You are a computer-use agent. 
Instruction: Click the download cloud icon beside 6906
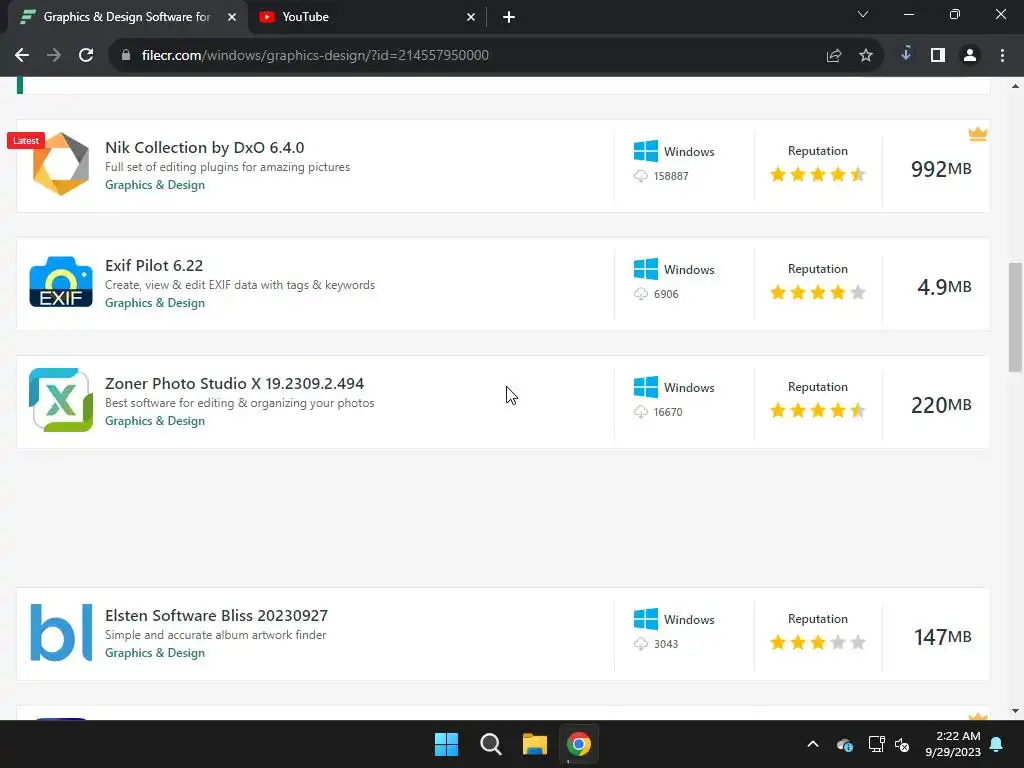tap(641, 294)
